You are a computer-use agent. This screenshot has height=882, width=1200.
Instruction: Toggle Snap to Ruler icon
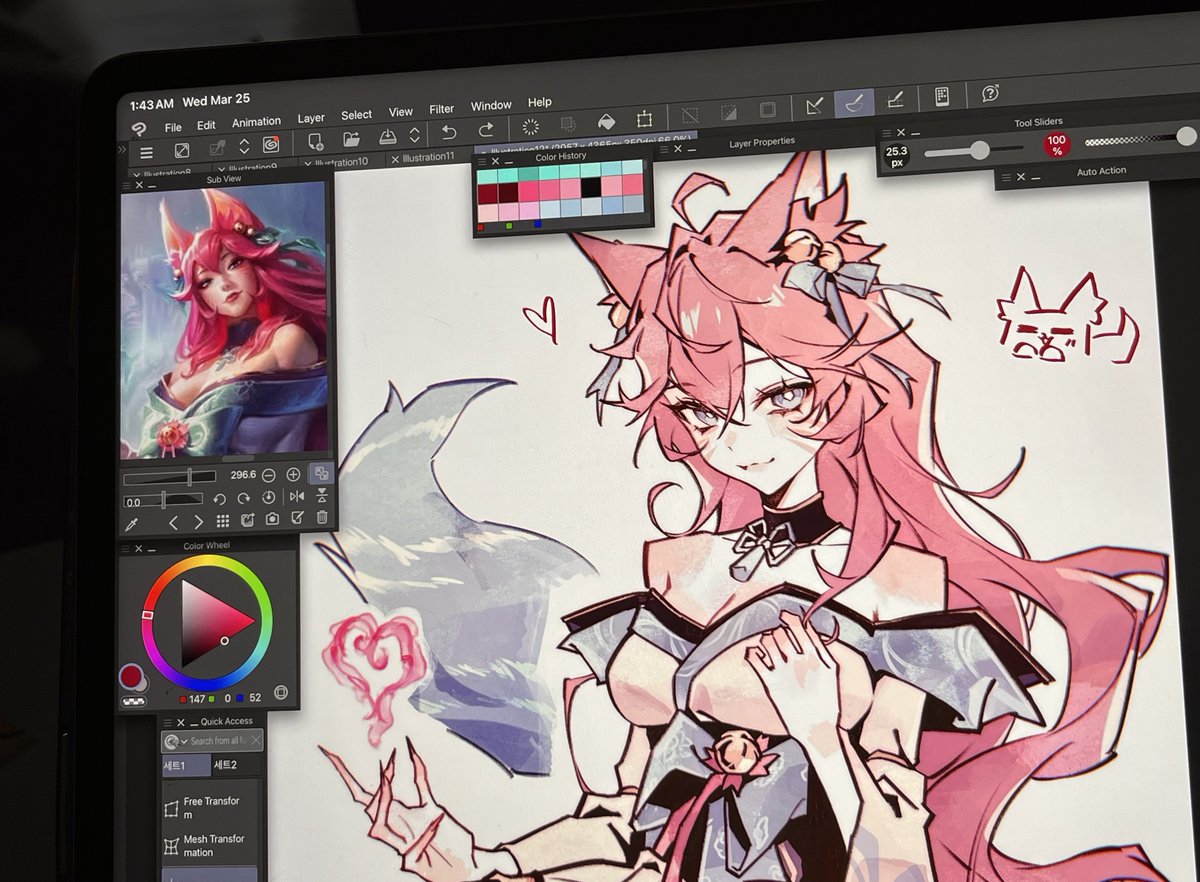pos(815,104)
